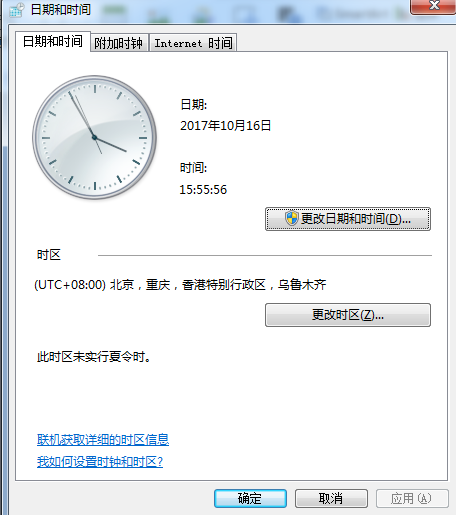This screenshot has width=456, height=515.
Task: Open link 联机获取详细的时区信息
Action: pos(103,440)
